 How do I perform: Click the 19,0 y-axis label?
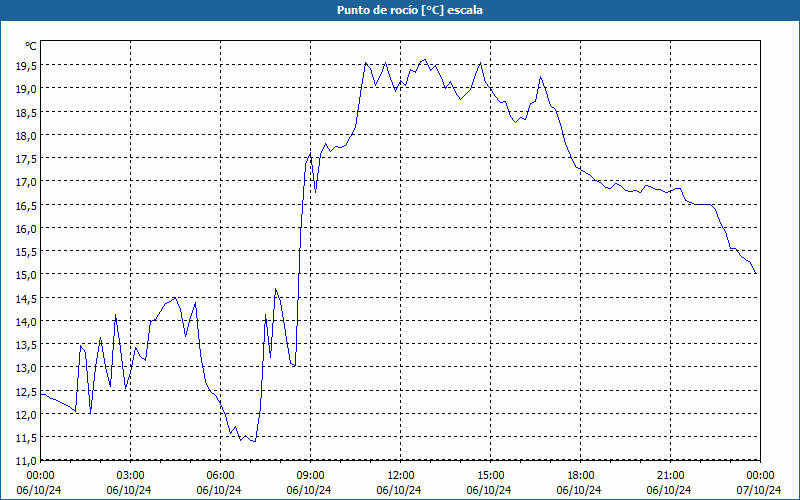coord(26,89)
